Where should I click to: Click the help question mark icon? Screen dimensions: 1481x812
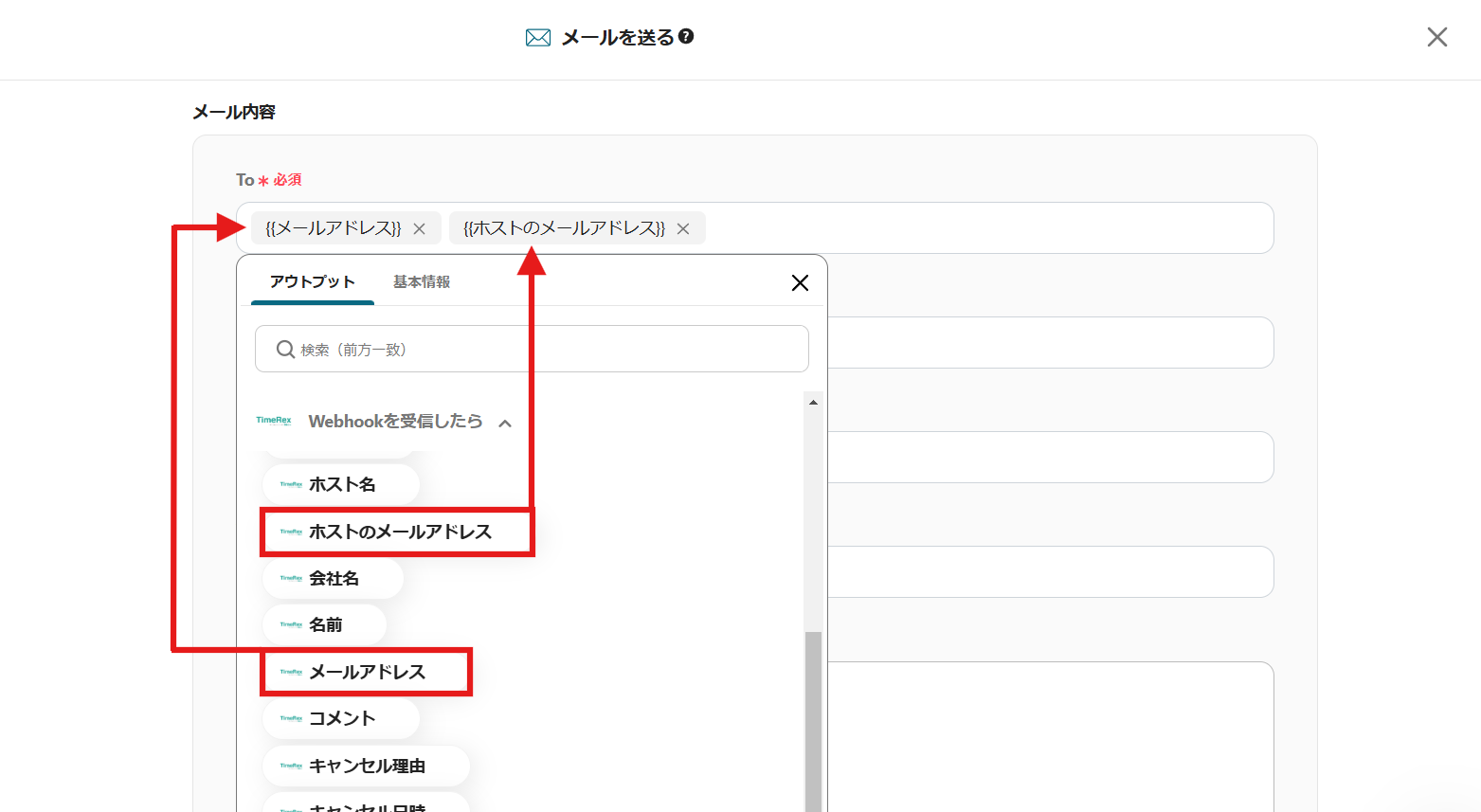click(687, 36)
